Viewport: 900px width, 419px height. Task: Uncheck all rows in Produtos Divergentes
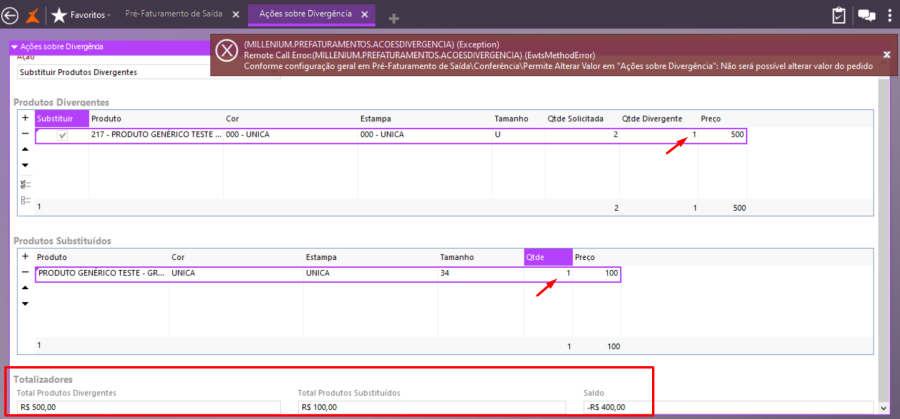[25, 200]
